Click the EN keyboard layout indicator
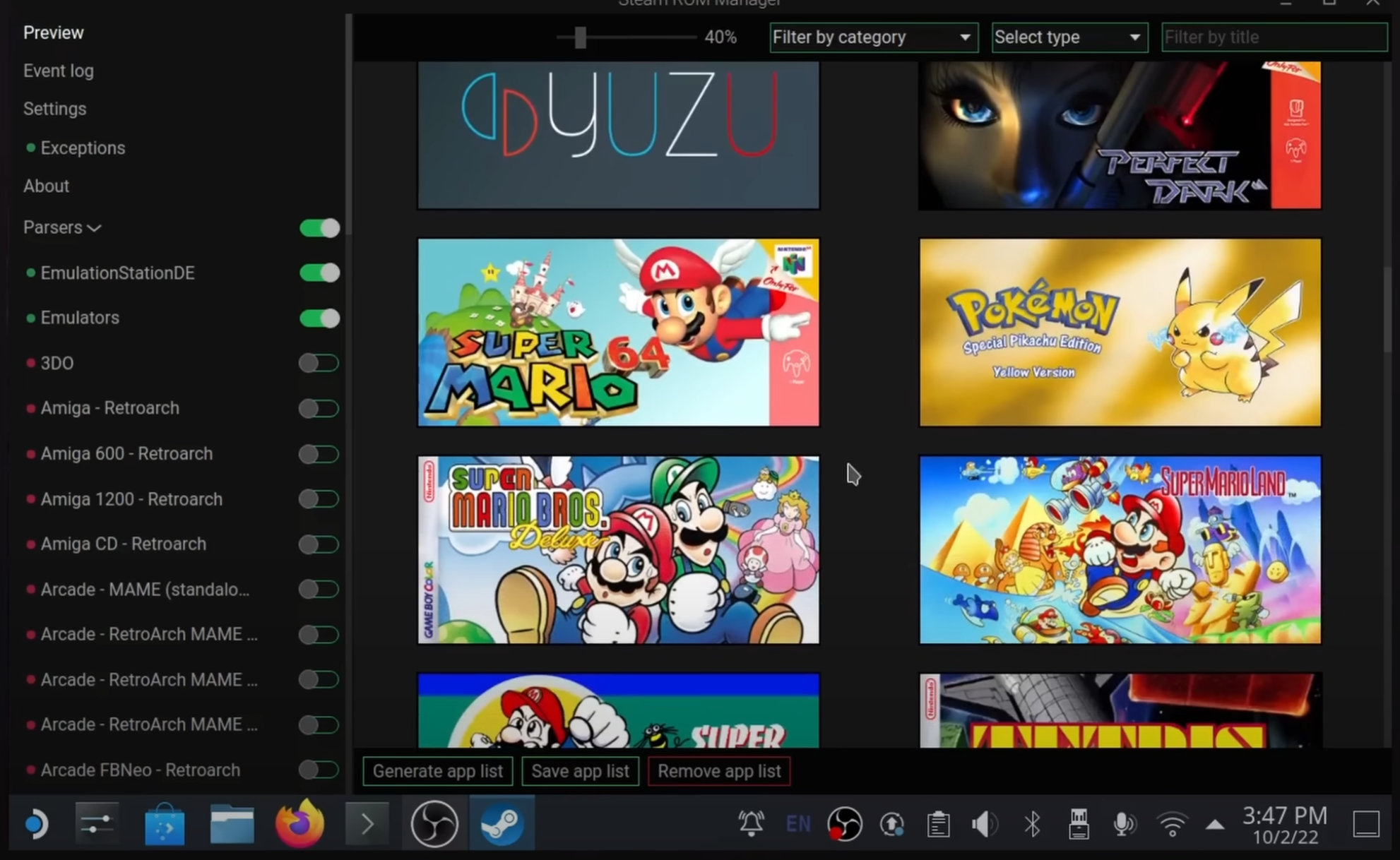 (x=798, y=824)
